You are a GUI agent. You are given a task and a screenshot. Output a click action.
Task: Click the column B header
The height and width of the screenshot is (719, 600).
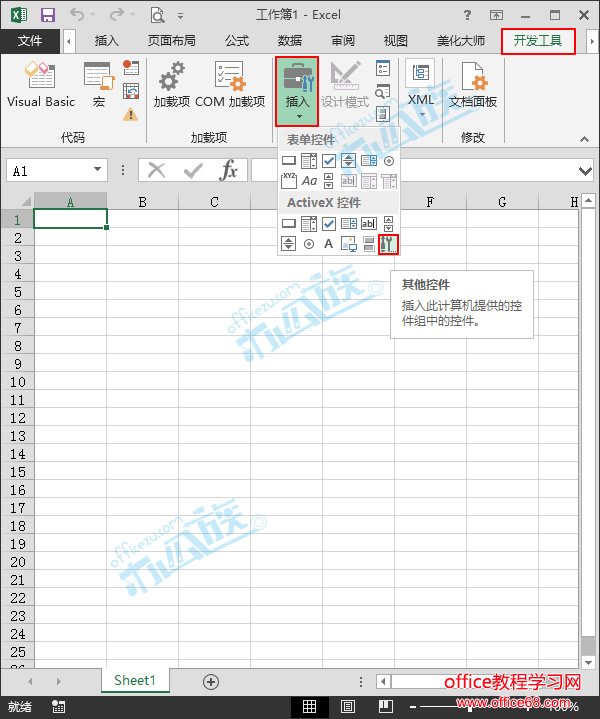coord(143,202)
